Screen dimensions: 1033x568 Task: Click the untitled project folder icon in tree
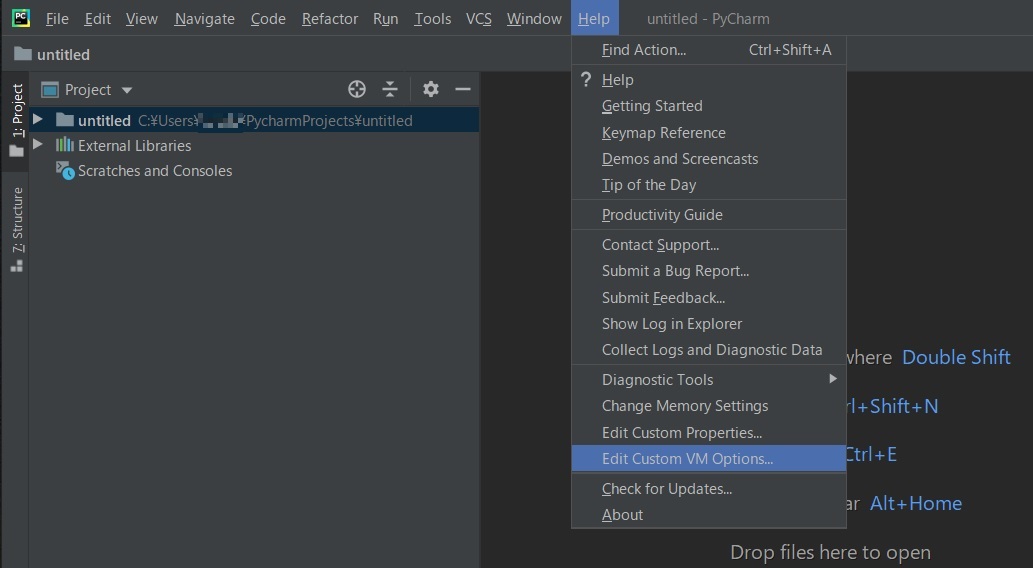(65, 120)
